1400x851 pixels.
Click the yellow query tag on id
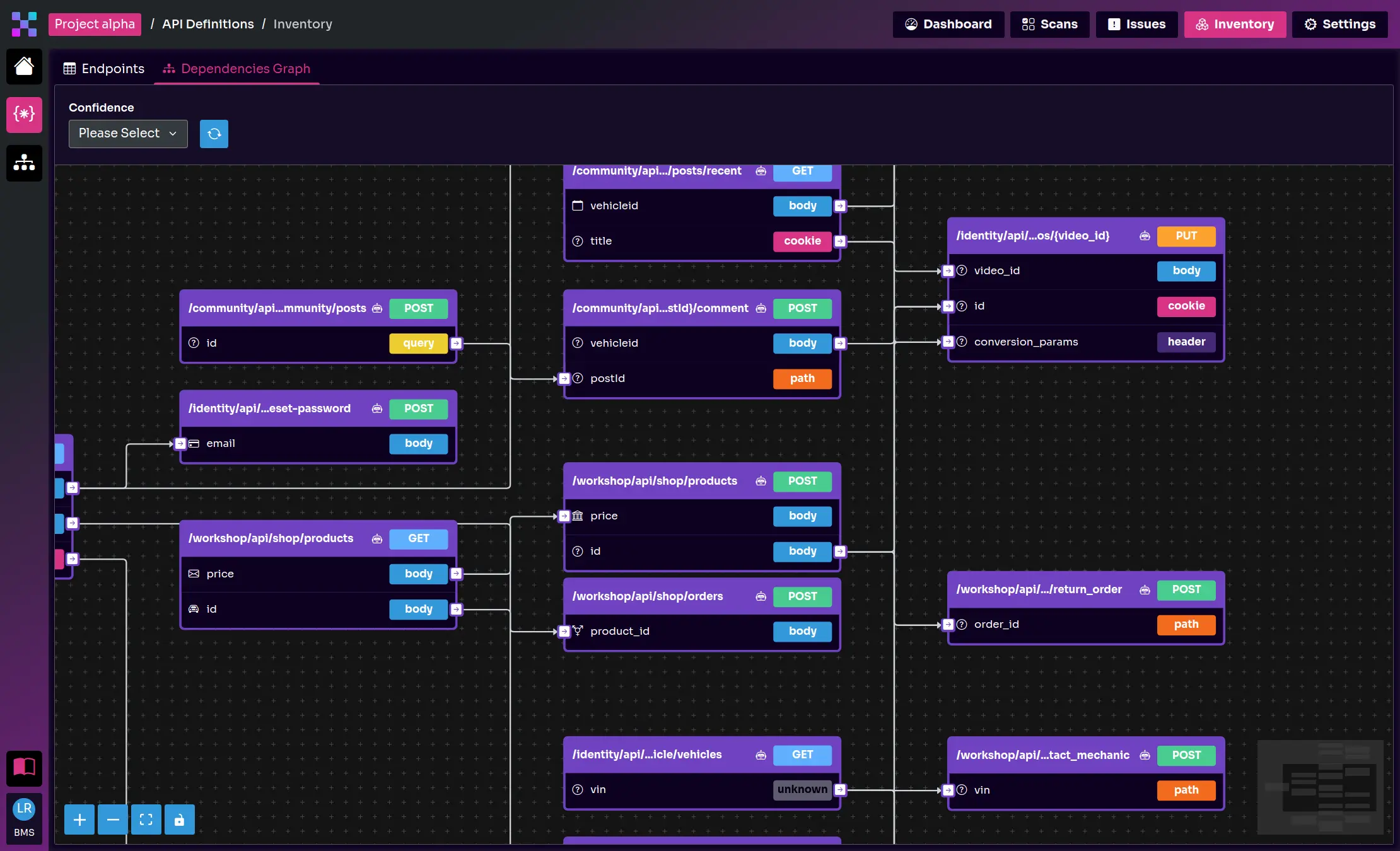pos(419,343)
